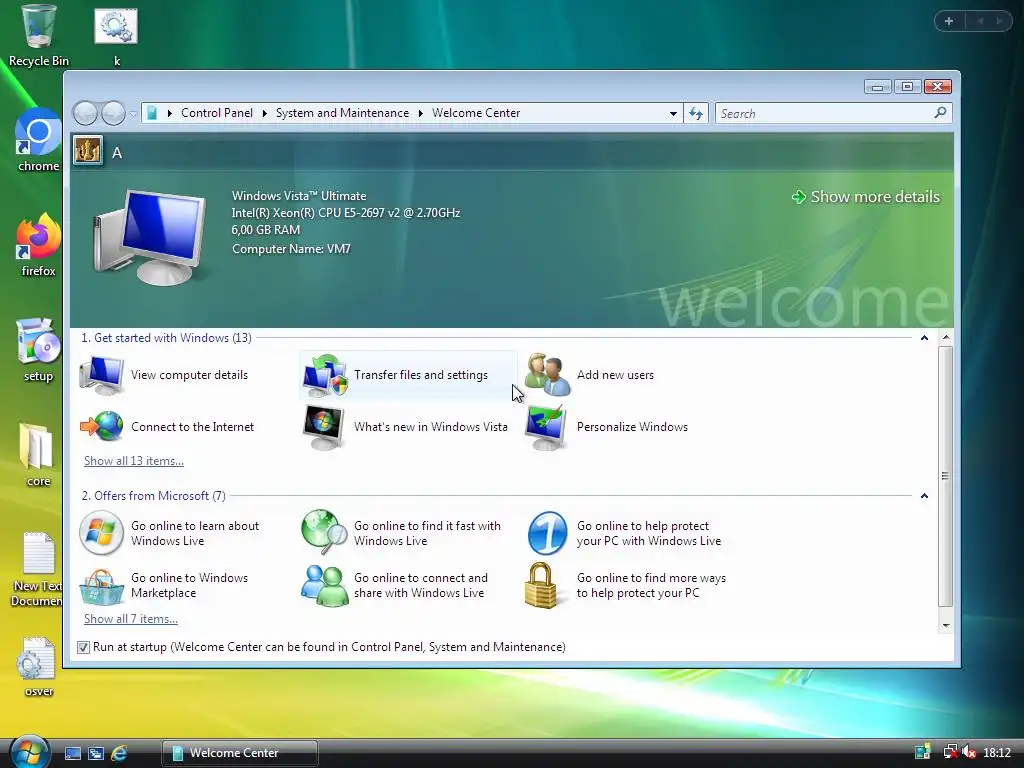Viewport: 1024px width, 768px height.
Task: Click in the Search input field
Action: tap(825, 114)
